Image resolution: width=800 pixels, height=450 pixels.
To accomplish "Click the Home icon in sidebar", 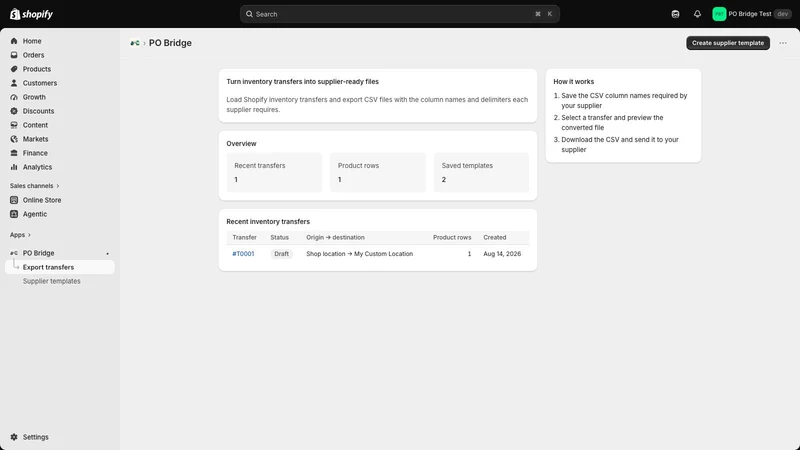I will click(x=14, y=41).
